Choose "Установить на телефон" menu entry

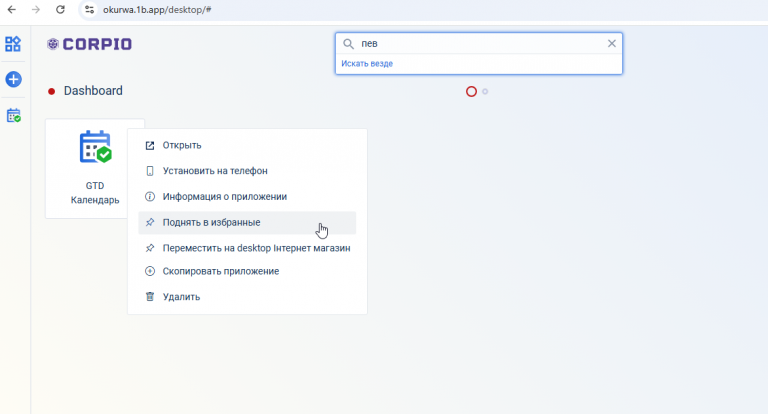247,171
